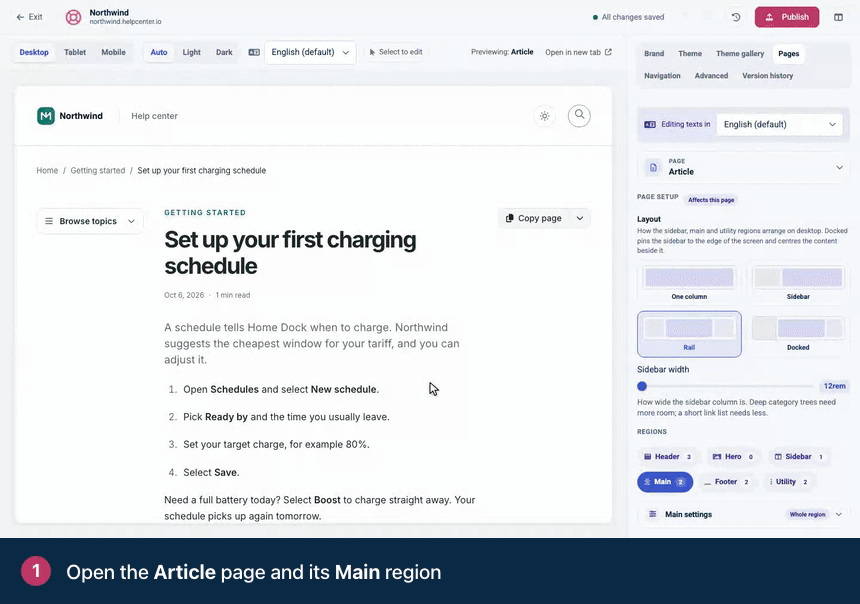The image size is (860, 604).
Task: Click the Northwind lifebuoy logo icon
Action: (x=73, y=17)
